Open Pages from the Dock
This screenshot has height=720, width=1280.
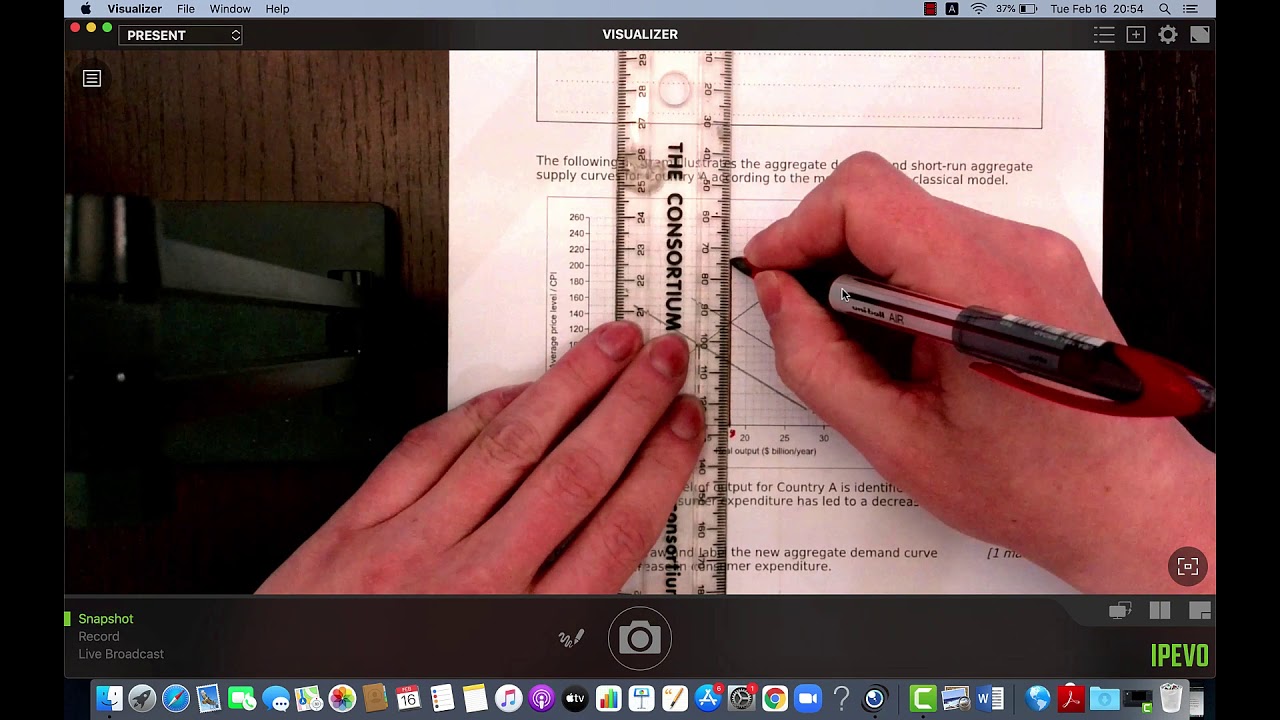(675, 698)
